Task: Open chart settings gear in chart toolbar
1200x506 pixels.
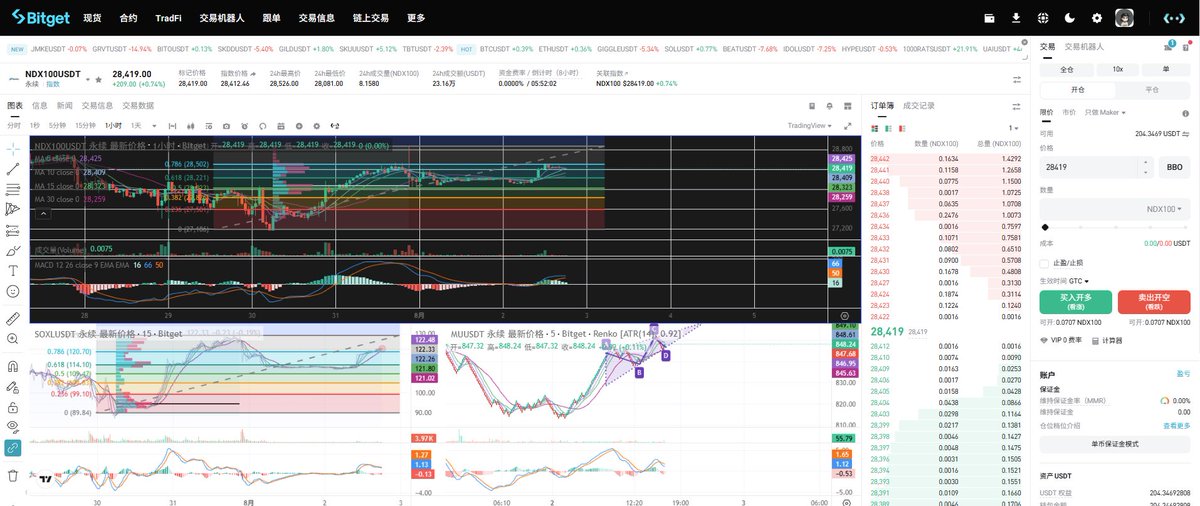Action: (x=316, y=126)
